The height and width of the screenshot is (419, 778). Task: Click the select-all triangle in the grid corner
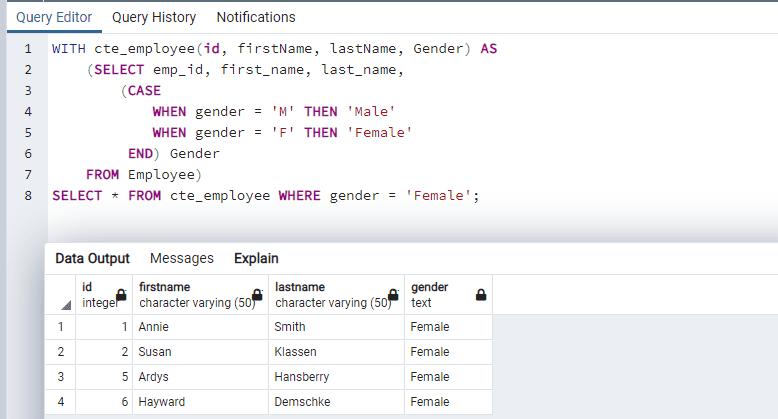(66, 304)
